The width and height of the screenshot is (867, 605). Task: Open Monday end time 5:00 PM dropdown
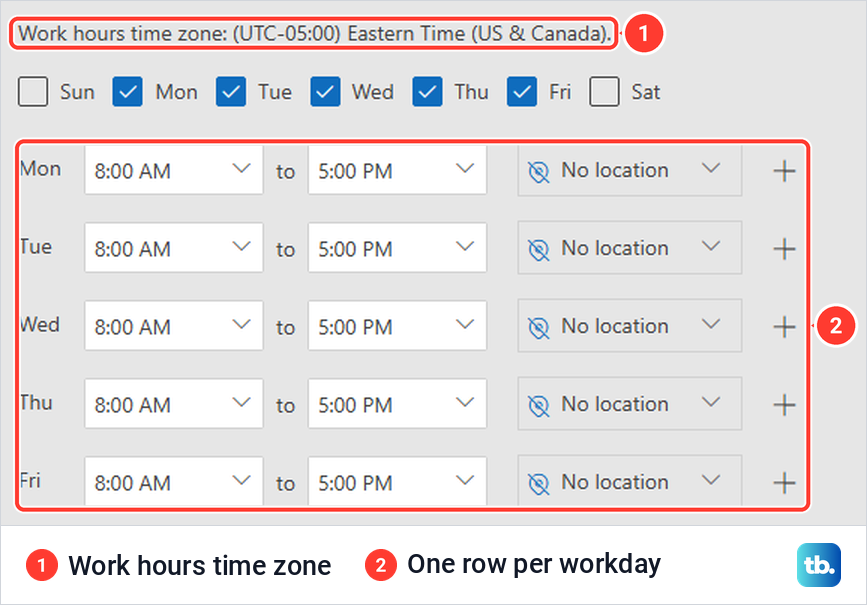tap(397, 170)
